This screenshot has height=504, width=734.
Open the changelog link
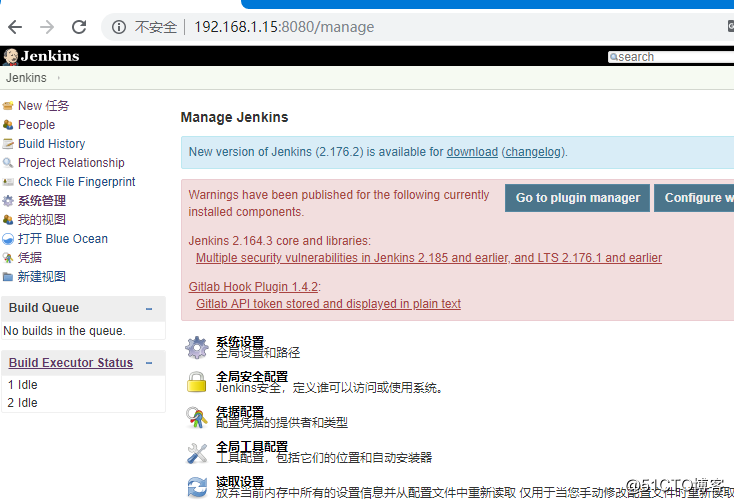click(533, 152)
